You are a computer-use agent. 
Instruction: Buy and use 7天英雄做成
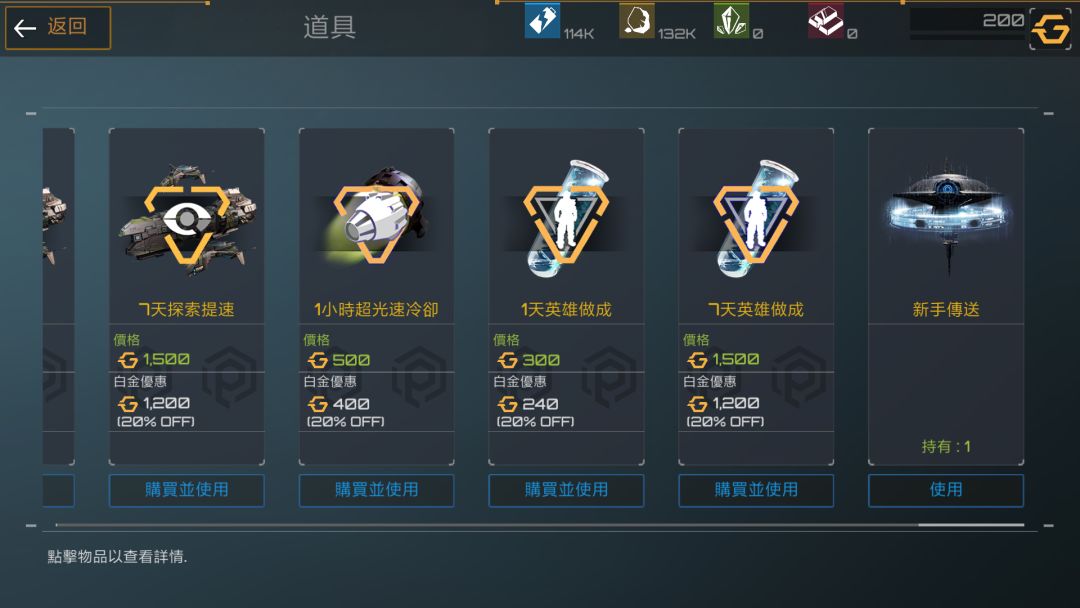tap(756, 490)
